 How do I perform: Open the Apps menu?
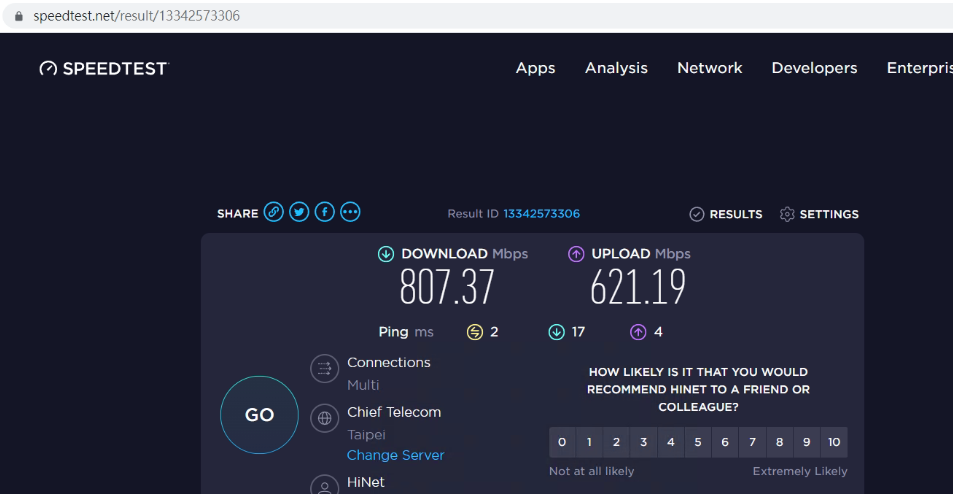click(x=535, y=68)
